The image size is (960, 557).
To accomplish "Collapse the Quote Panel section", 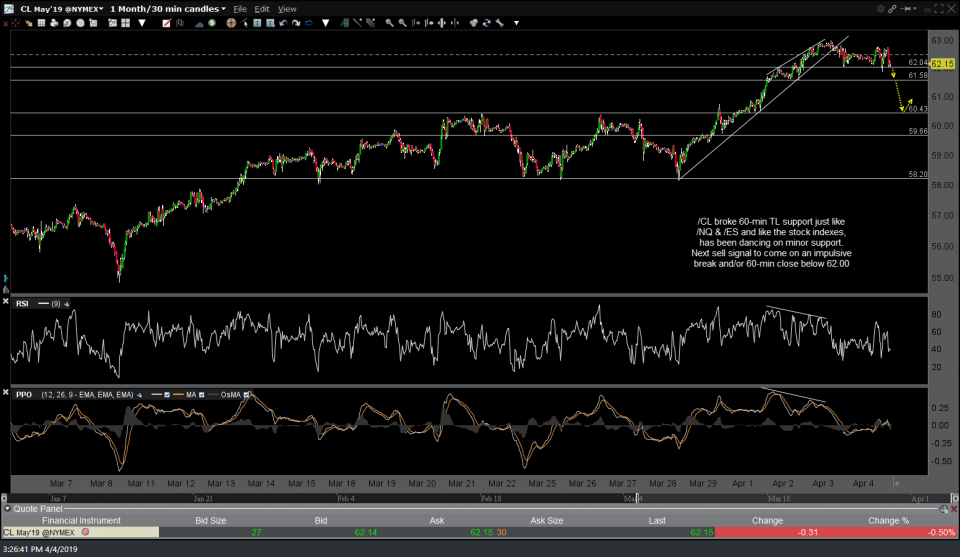I will pyautogui.click(x=7, y=509).
